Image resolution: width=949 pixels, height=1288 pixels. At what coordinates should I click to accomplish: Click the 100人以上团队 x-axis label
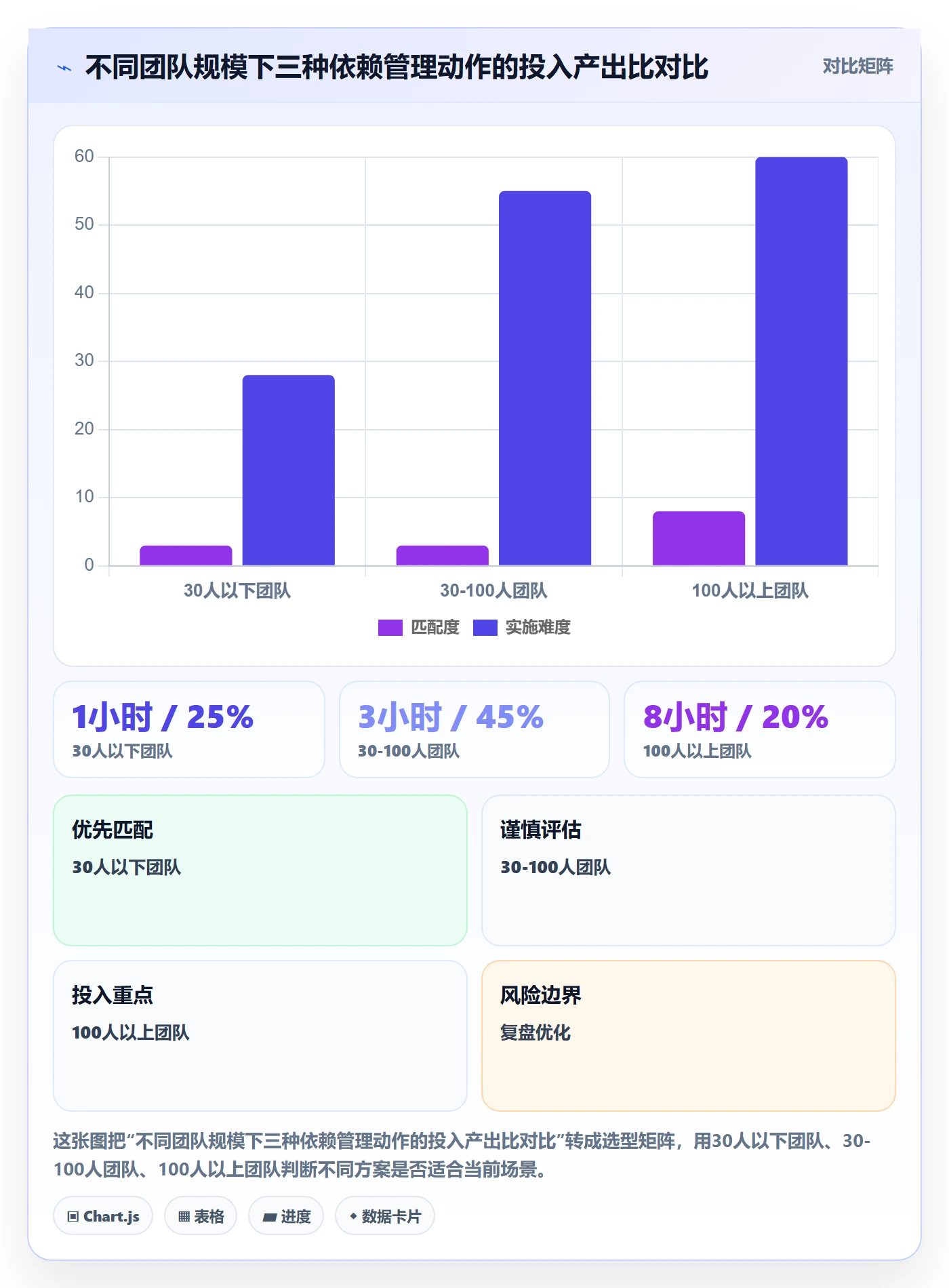click(750, 591)
